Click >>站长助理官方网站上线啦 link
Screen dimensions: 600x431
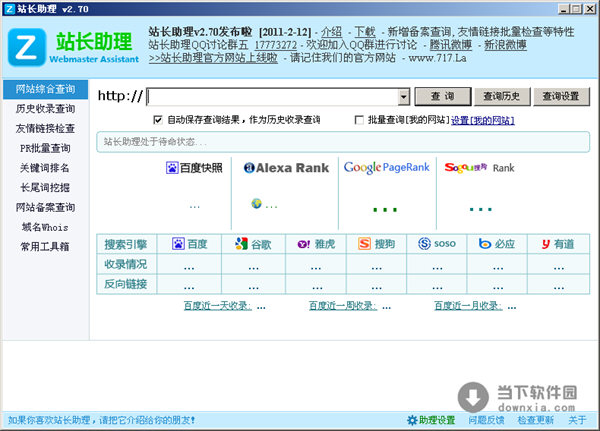(213, 58)
